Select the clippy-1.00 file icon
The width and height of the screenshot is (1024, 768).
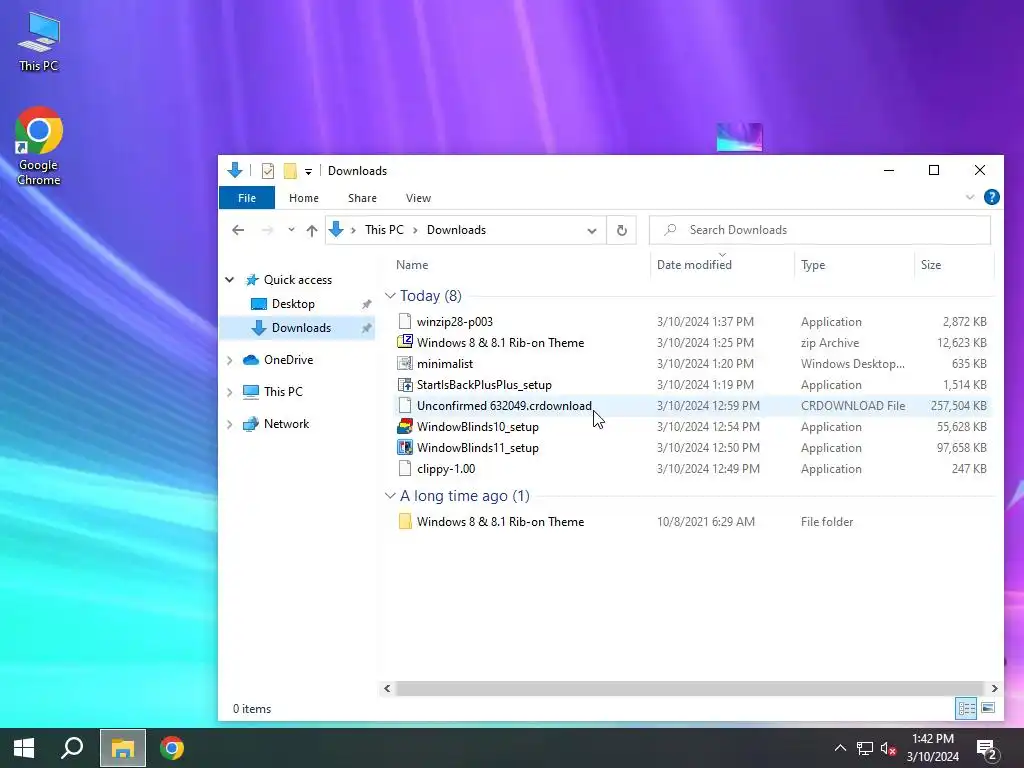click(x=405, y=468)
